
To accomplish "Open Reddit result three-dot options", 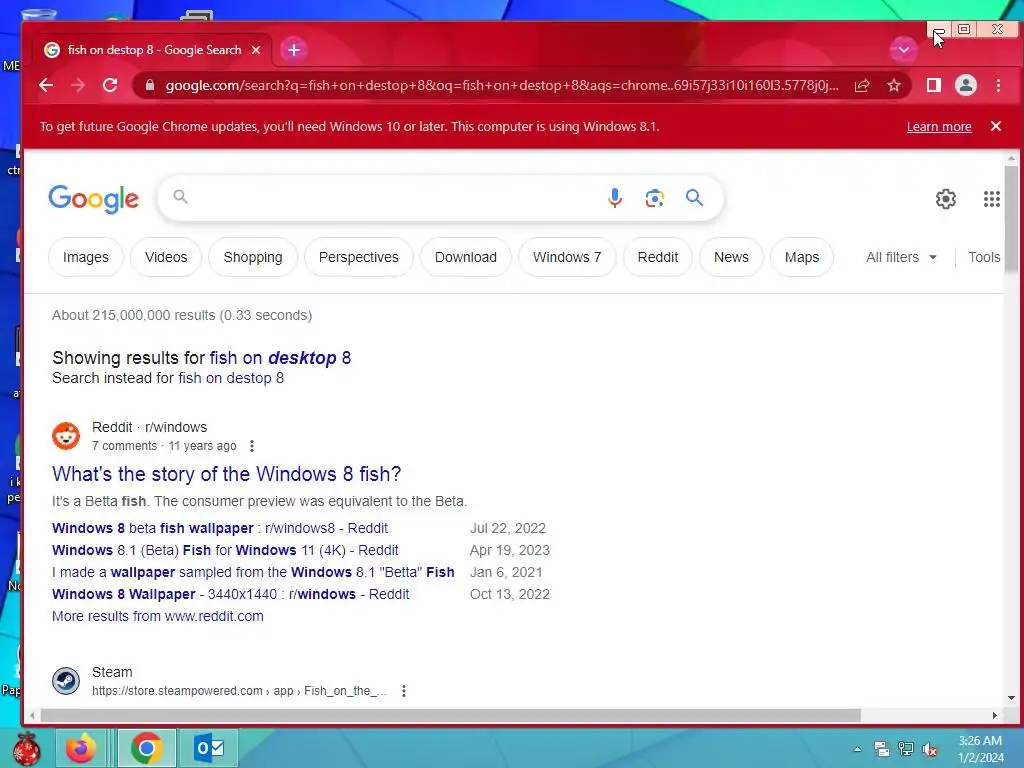I will [x=252, y=446].
